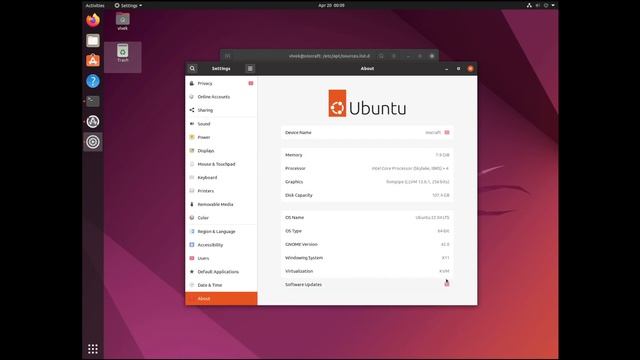
Task: Click the Ubuntu 22.04 LTS value
Action: [432, 218]
